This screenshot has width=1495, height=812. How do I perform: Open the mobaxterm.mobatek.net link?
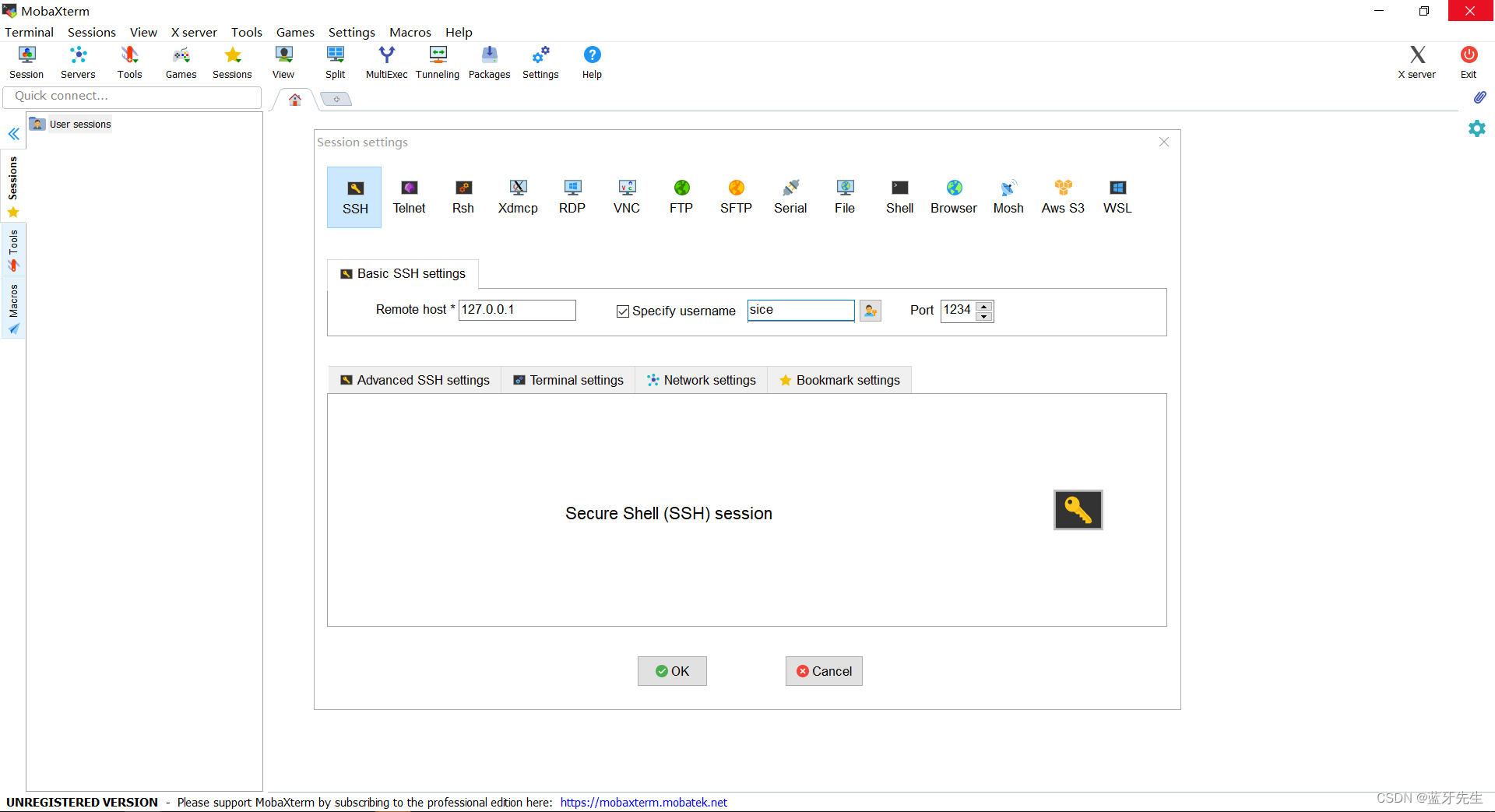(x=643, y=802)
